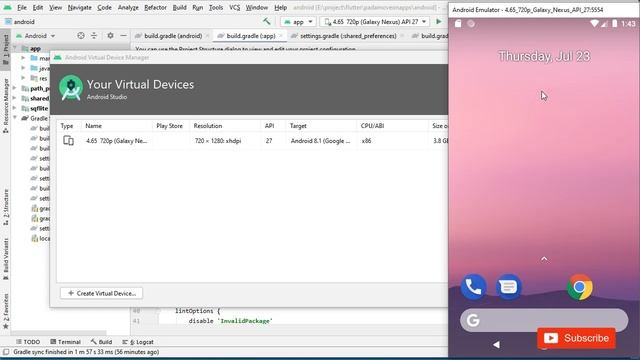This screenshot has height=360, width=640.
Task: Open the VCS menu
Action: pos(234,7)
